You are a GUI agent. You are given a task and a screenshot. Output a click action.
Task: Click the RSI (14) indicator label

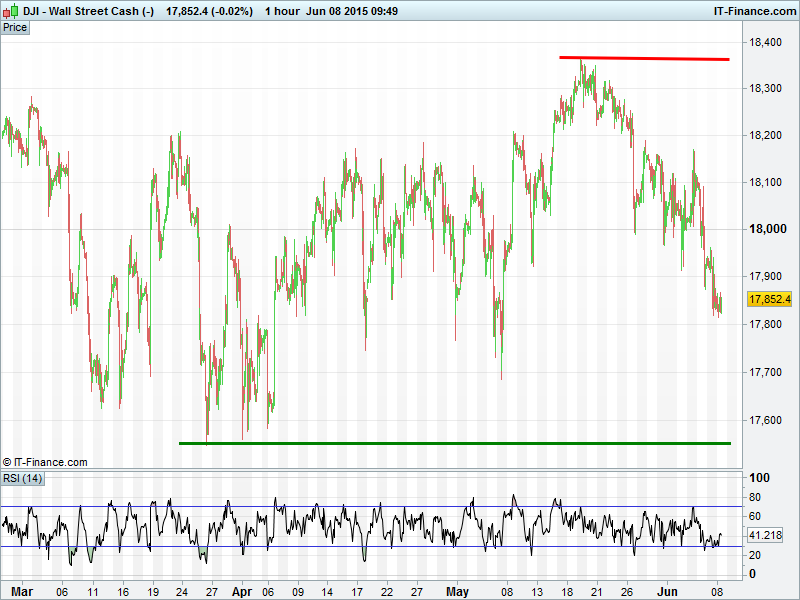[x=22, y=479]
